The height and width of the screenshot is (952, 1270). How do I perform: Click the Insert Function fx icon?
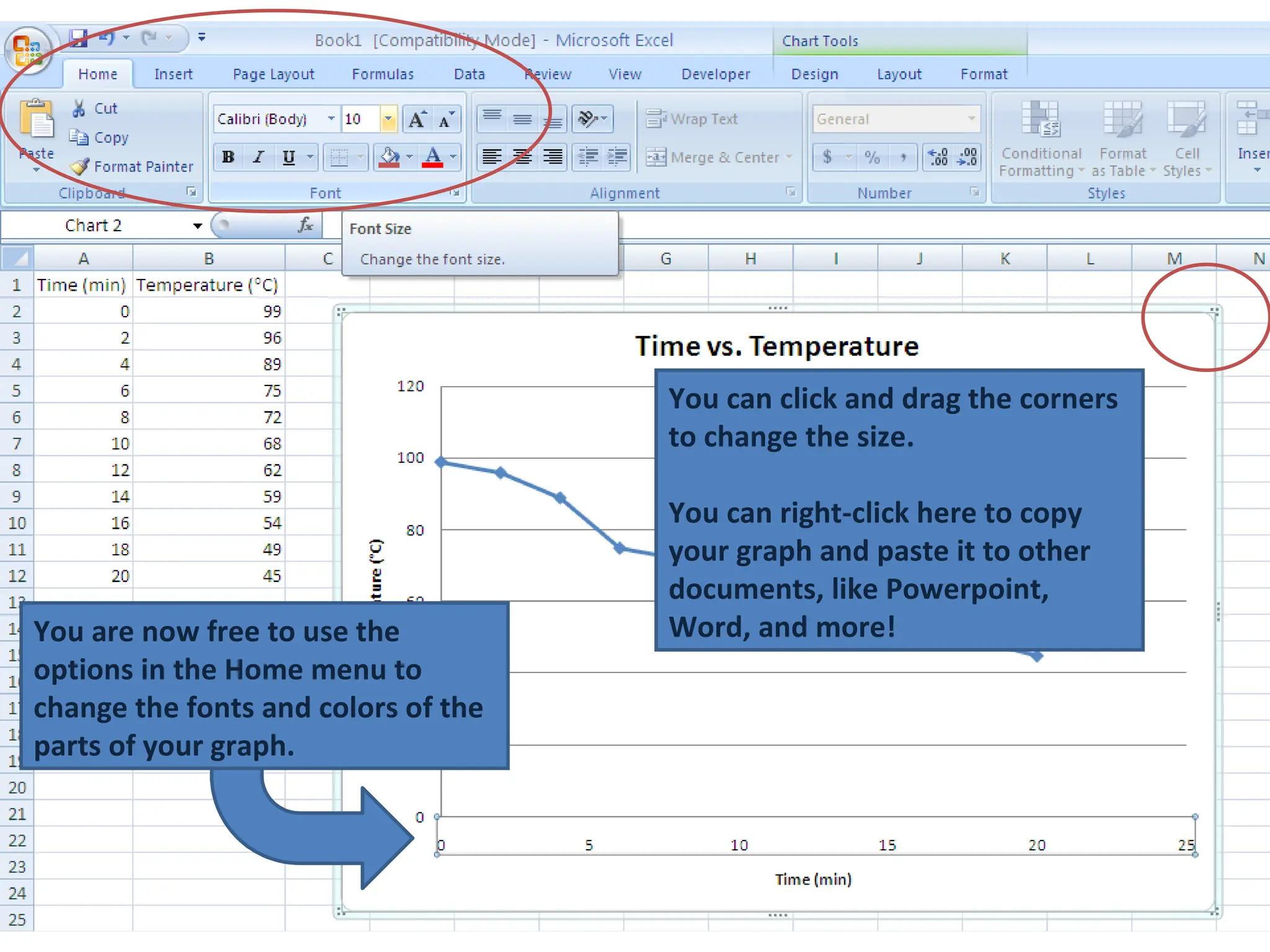coord(306,225)
